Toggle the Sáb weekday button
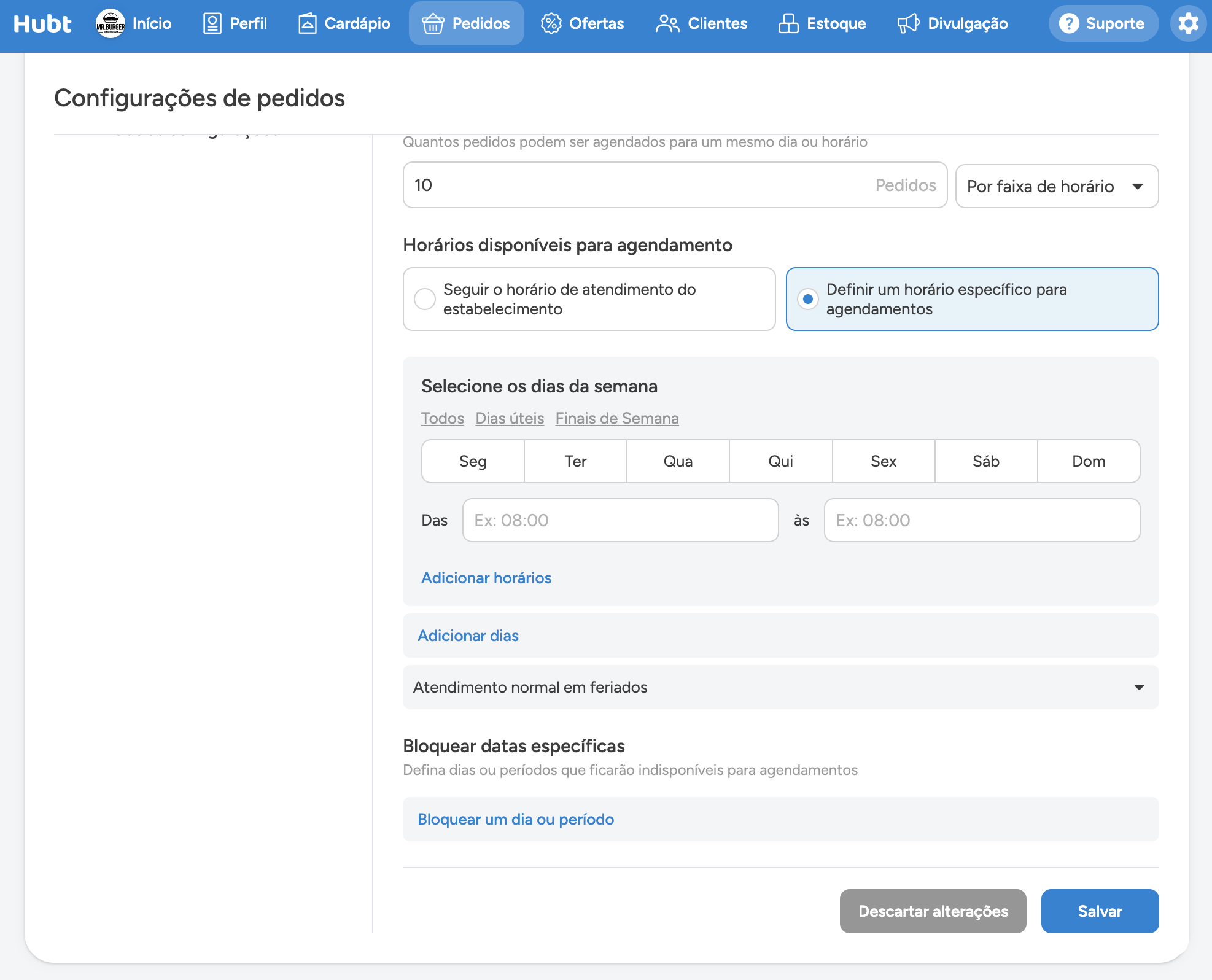The width and height of the screenshot is (1212, 980). coord(986,461)
